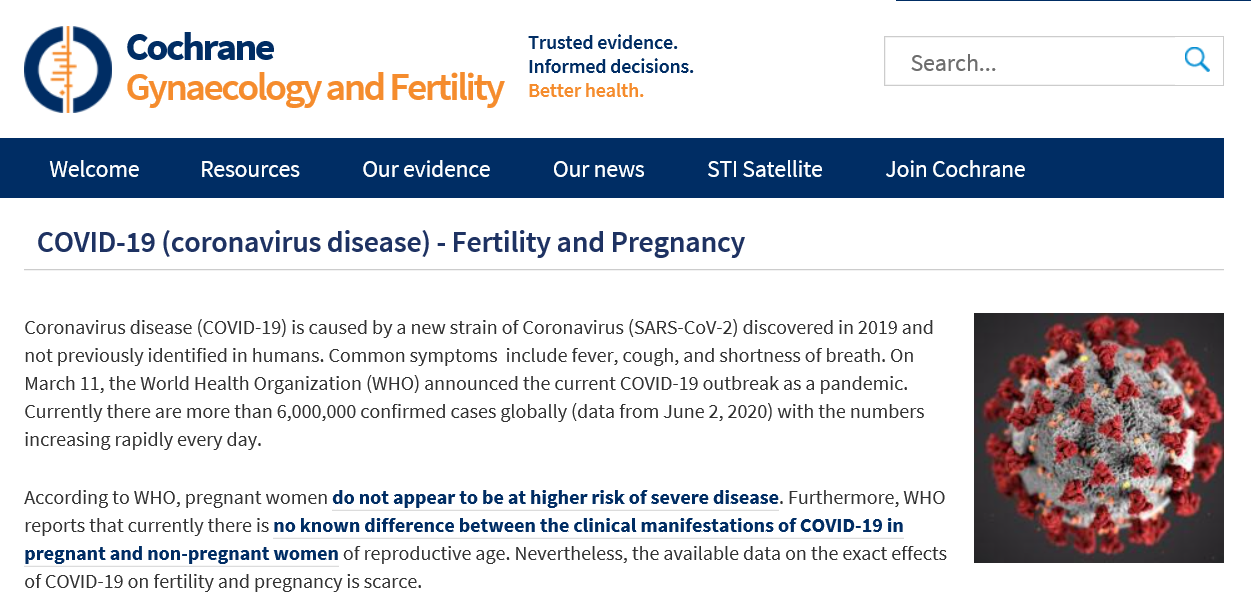
Task: Click the COVID-19 Fertility and Pregnancy page heading
Action: coord(391,242)
